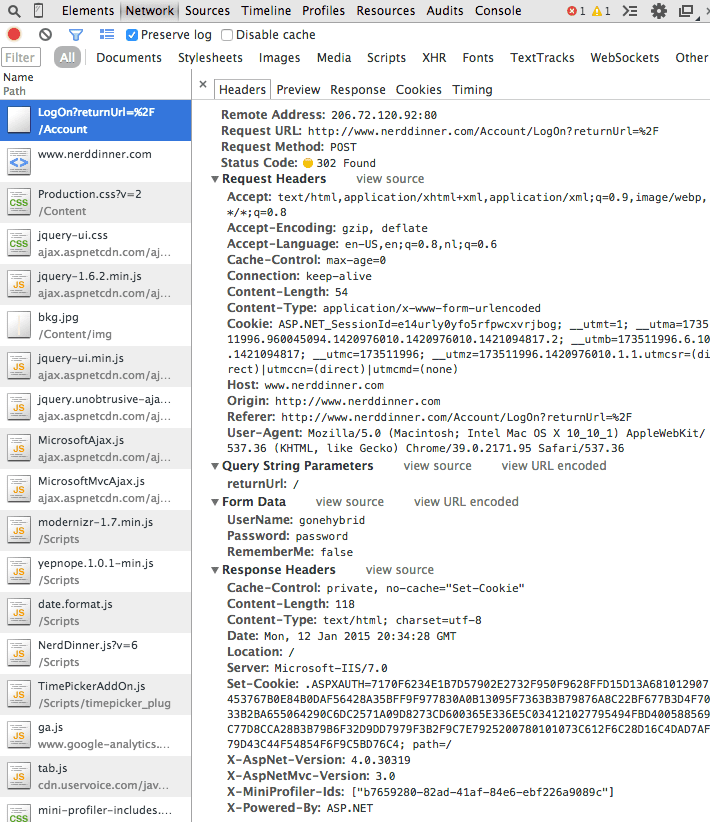Enable Disable cache checkbox
The width and height of the screenshot is (710, 822).
(227, 35)
